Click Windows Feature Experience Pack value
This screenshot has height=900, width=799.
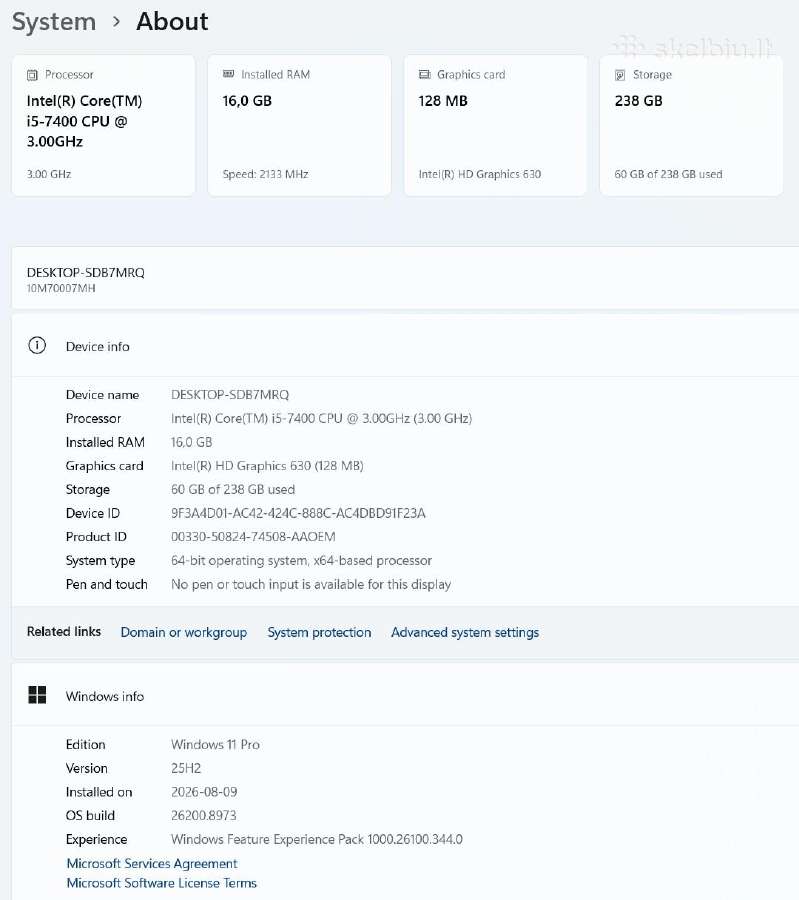pyautogui.click(x=317, y=839)
